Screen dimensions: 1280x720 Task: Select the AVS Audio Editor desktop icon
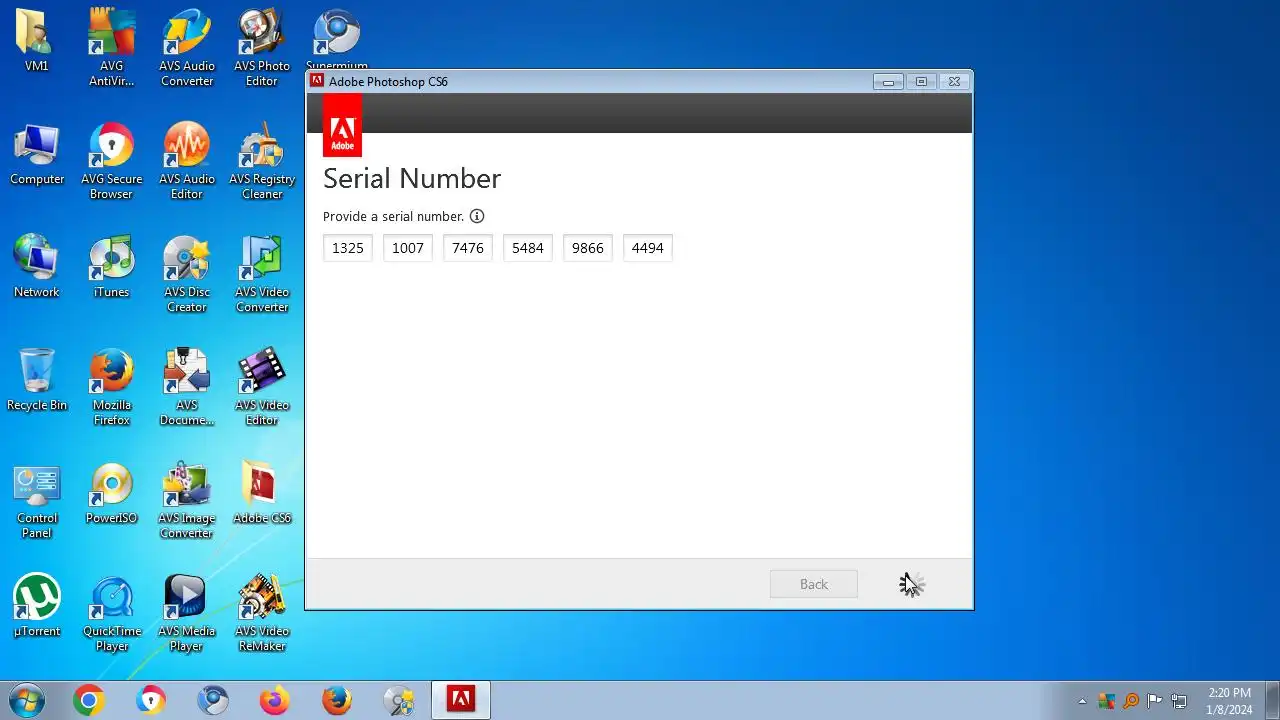pos(187,161)
